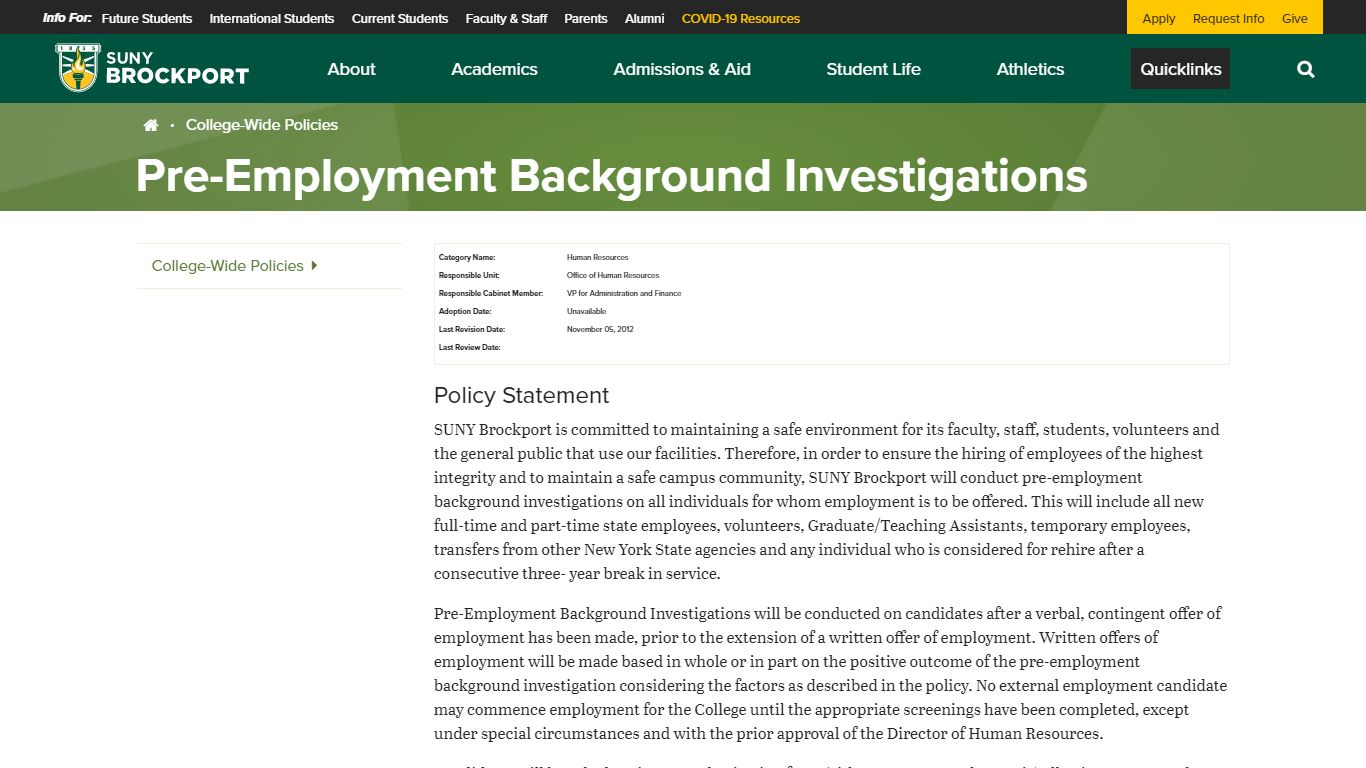Follow the Alumni link
1366x768 pixels.
coord(644,18)
